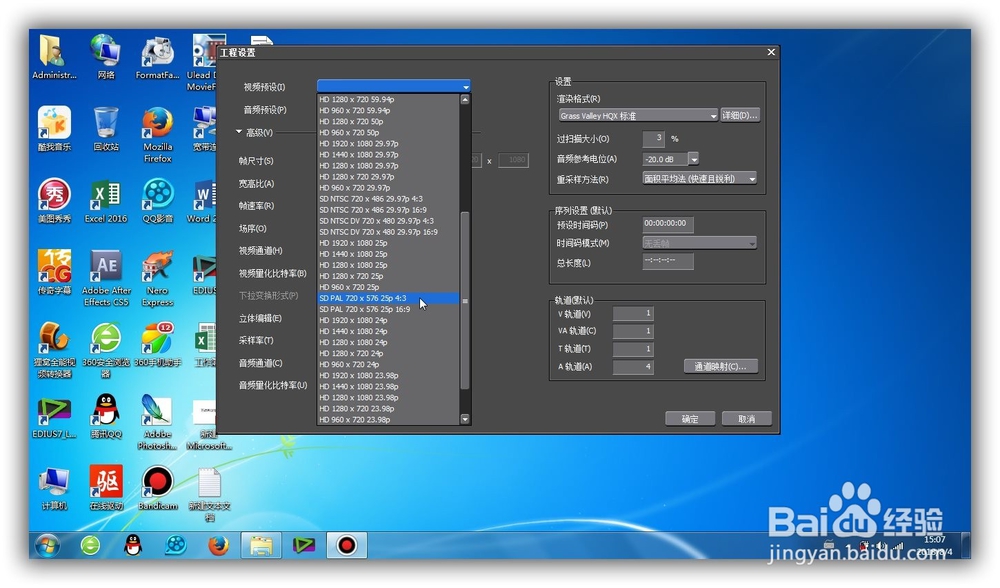Launch FormatFactory desktop shortcut
This screenshot has height=588, width=1000.
point(158,57)
